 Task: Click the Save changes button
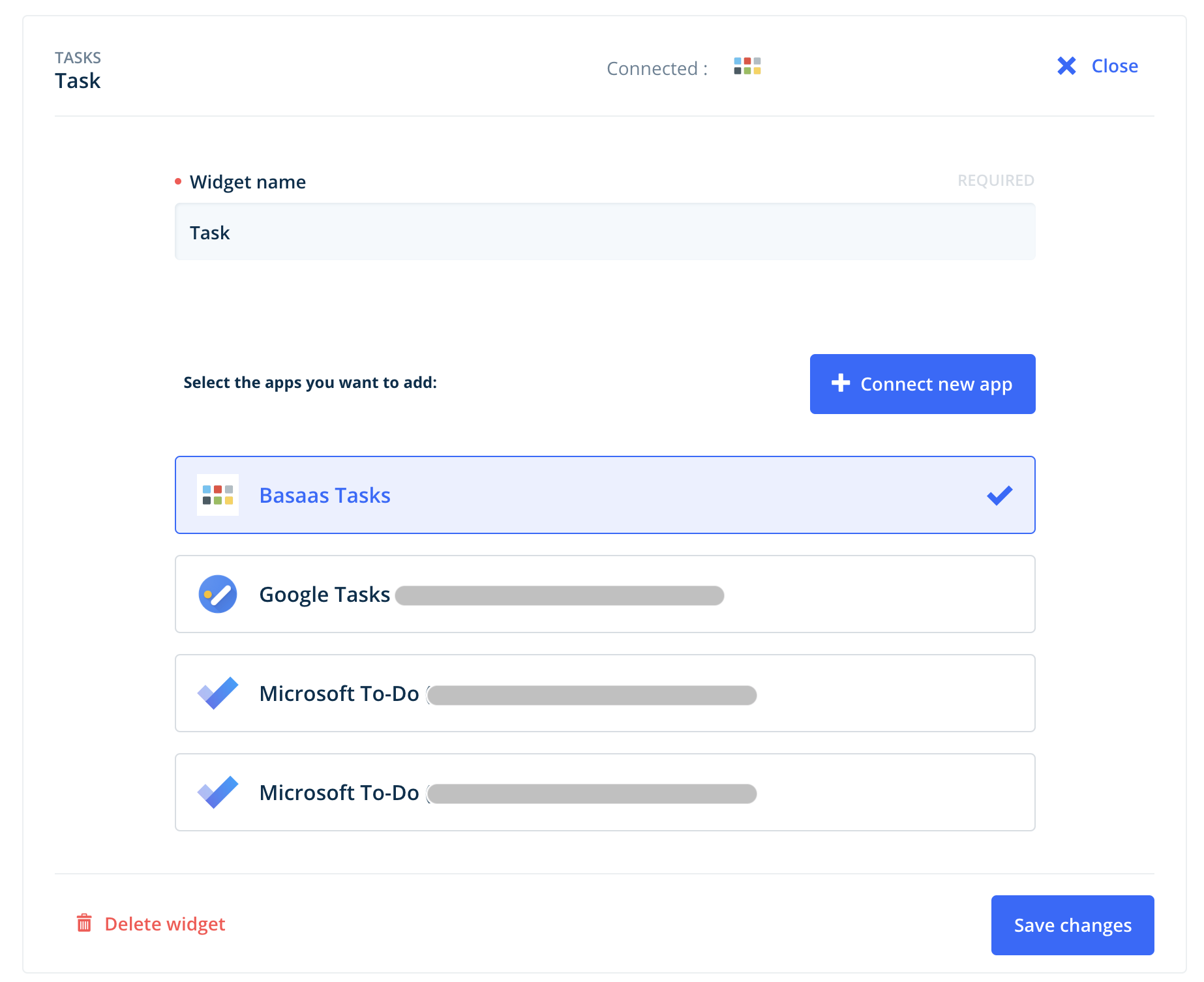(x=1072, y=925)
